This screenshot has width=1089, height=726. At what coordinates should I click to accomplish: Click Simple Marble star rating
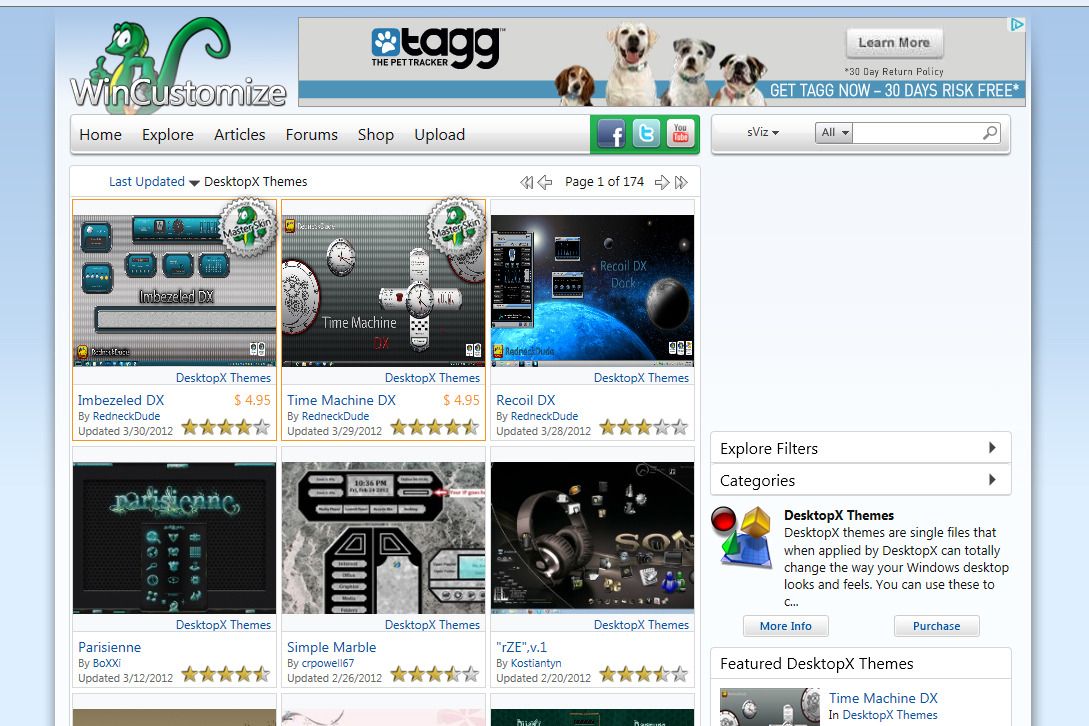(x=435, y=673)
